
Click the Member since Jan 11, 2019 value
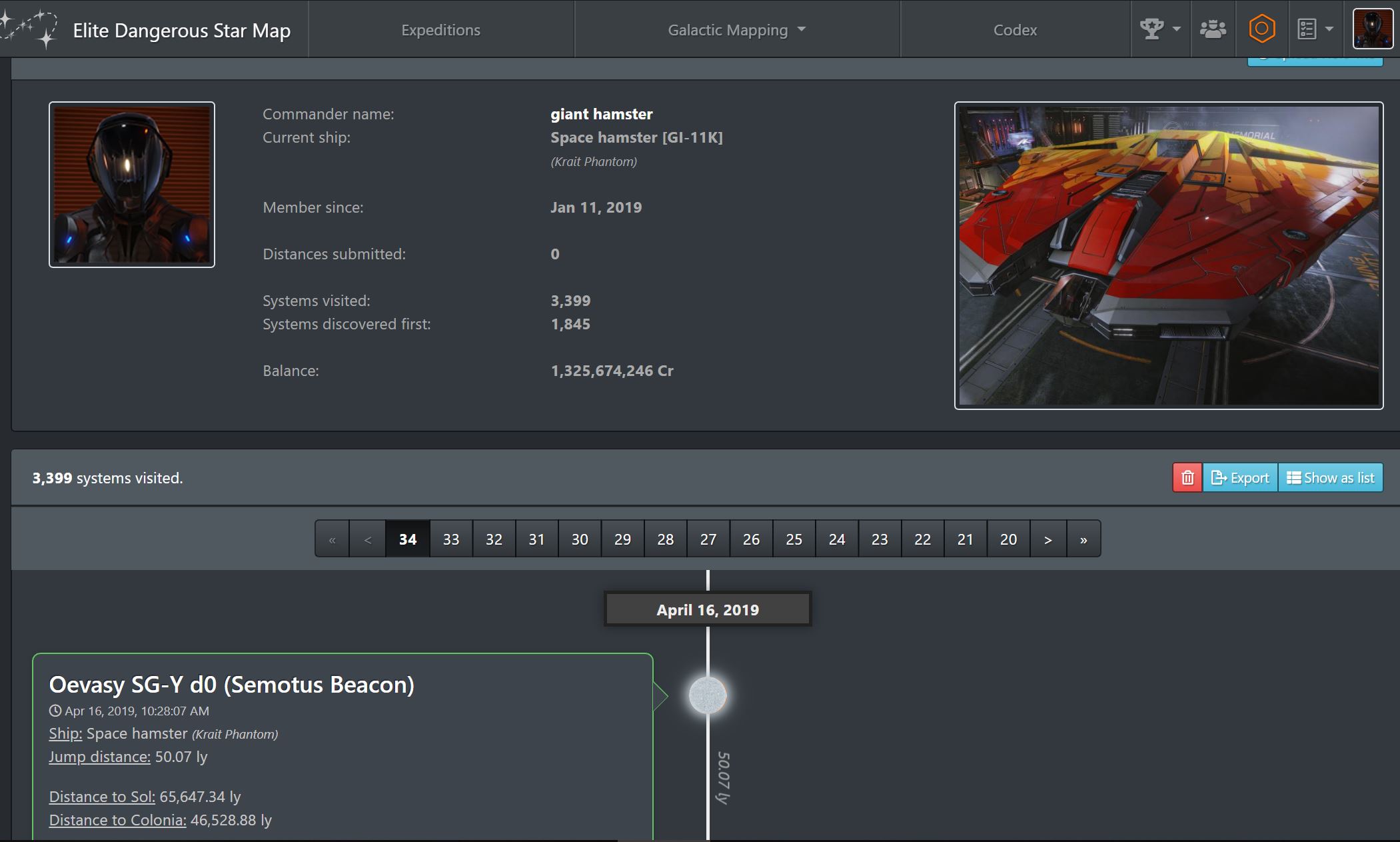[596, 207]
